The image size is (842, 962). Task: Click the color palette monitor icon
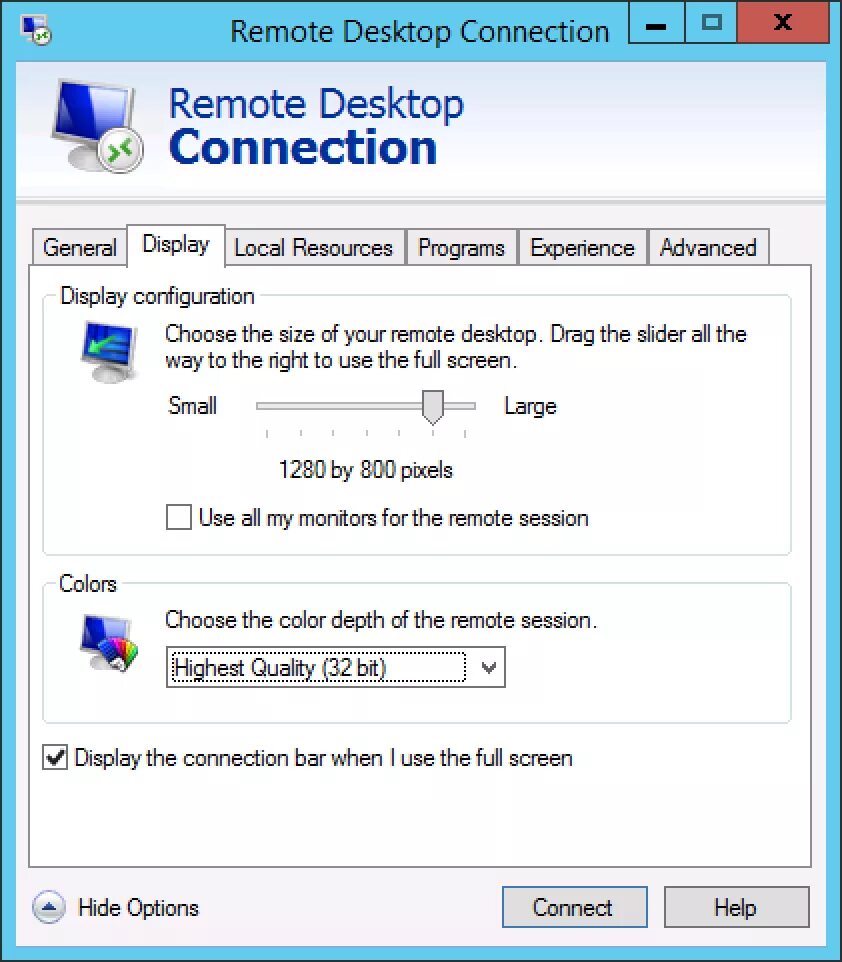tap(109, 643)
